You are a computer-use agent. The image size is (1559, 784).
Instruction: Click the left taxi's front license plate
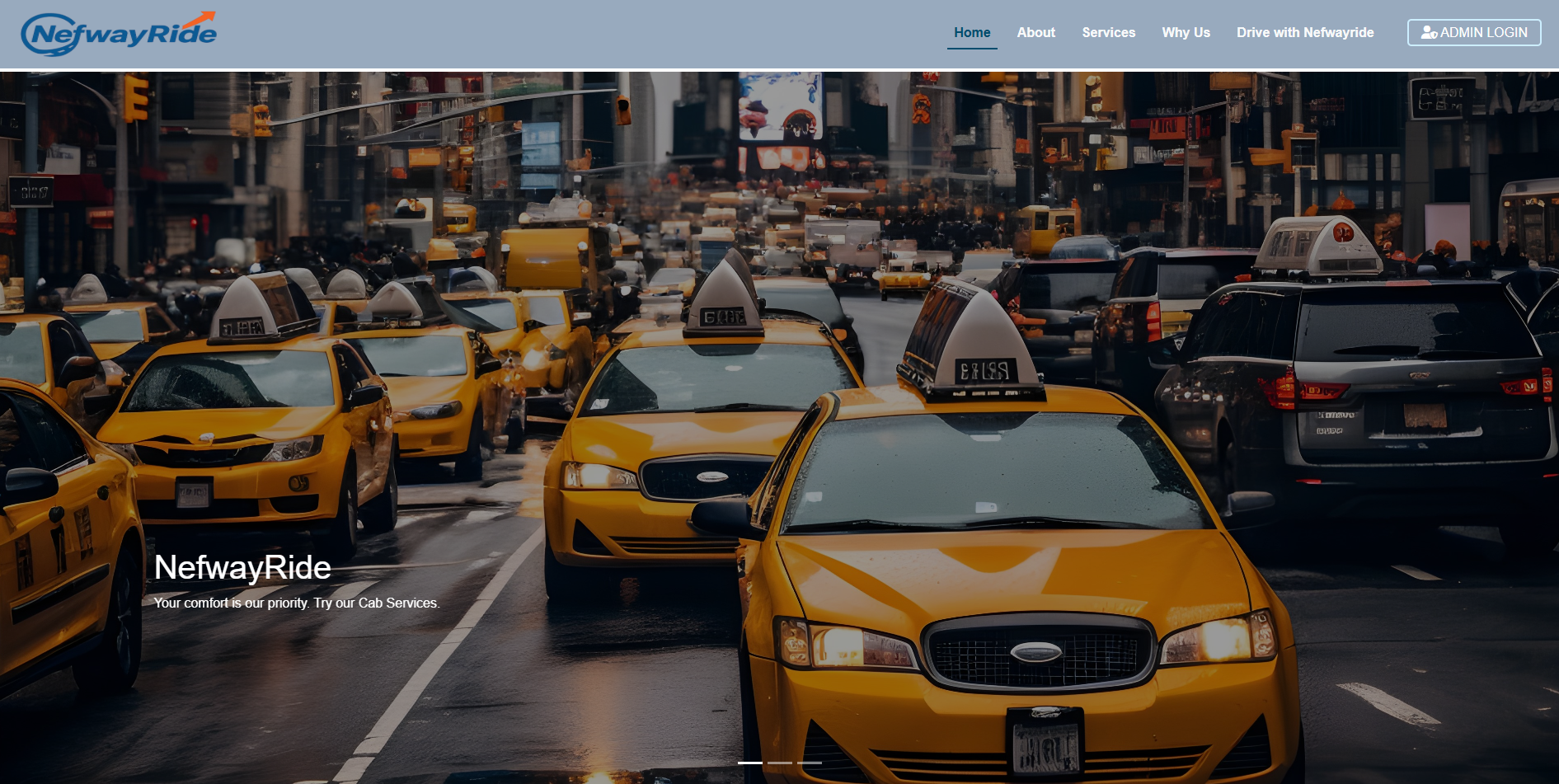pyautogui.click(x=194, y=494)
